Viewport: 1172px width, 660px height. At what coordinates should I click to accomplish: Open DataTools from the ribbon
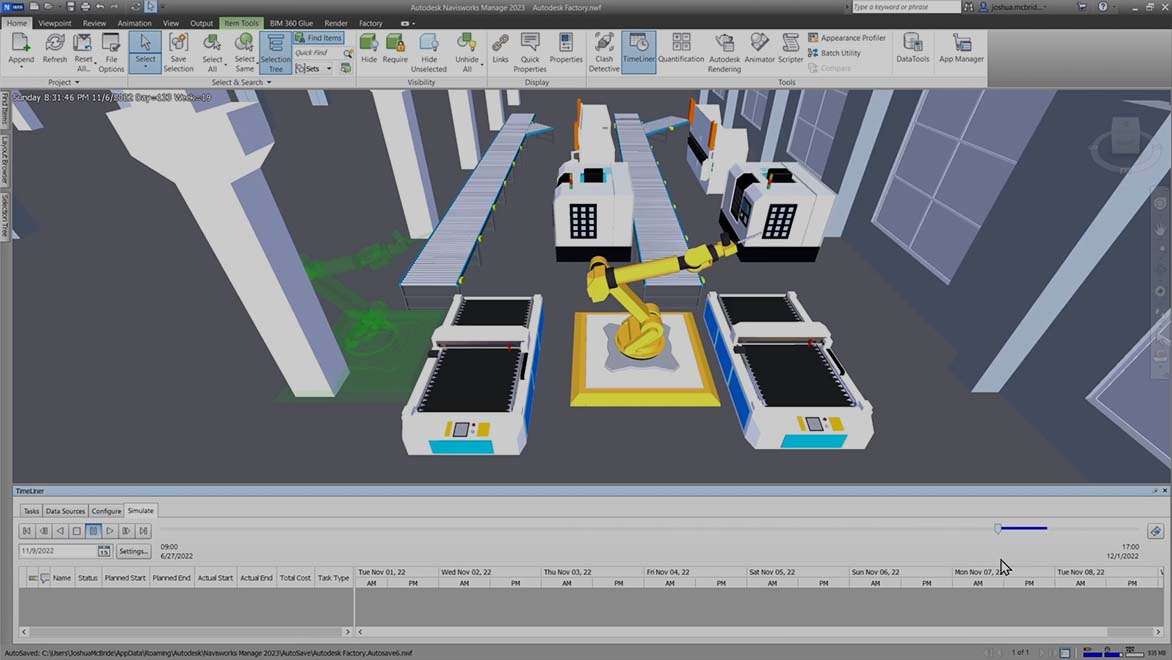[912, 52]
